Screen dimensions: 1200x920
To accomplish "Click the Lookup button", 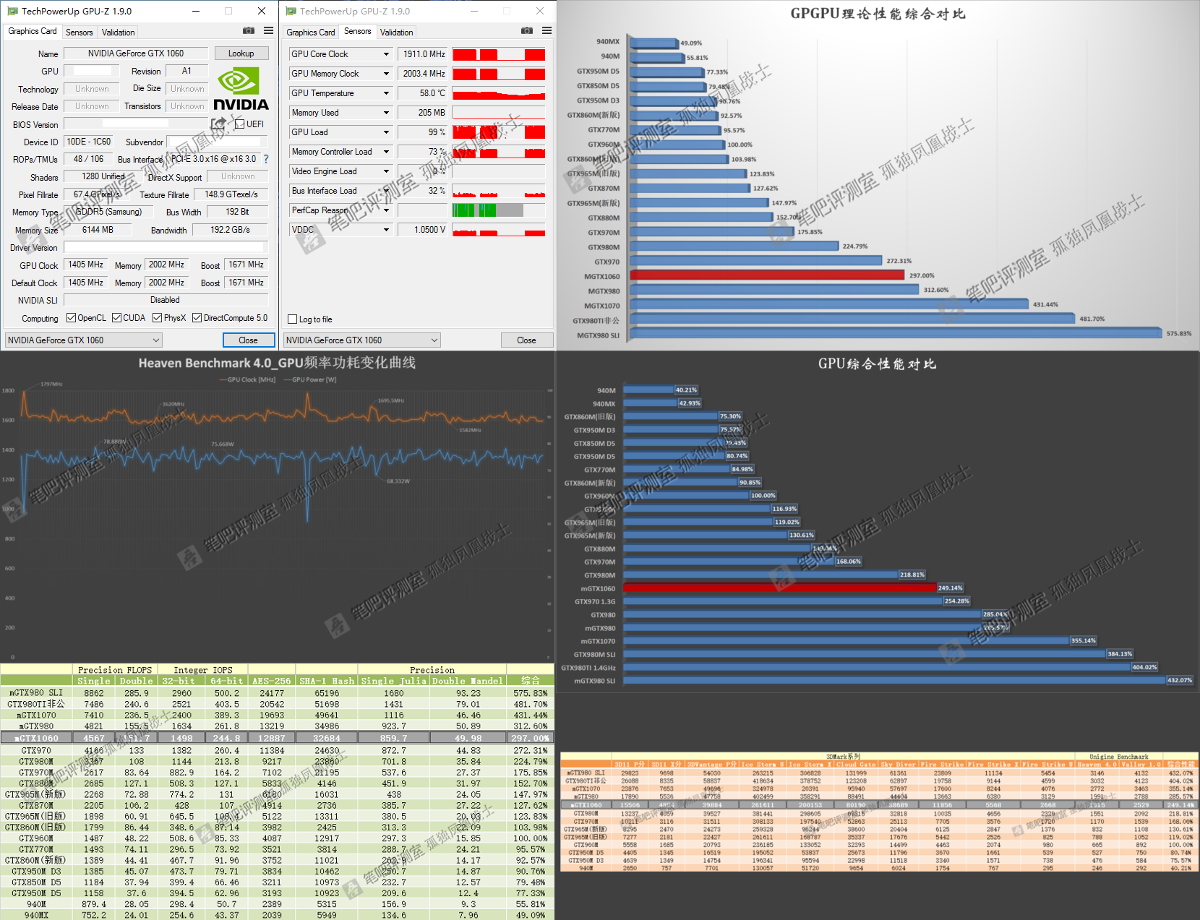I will 241,53.
